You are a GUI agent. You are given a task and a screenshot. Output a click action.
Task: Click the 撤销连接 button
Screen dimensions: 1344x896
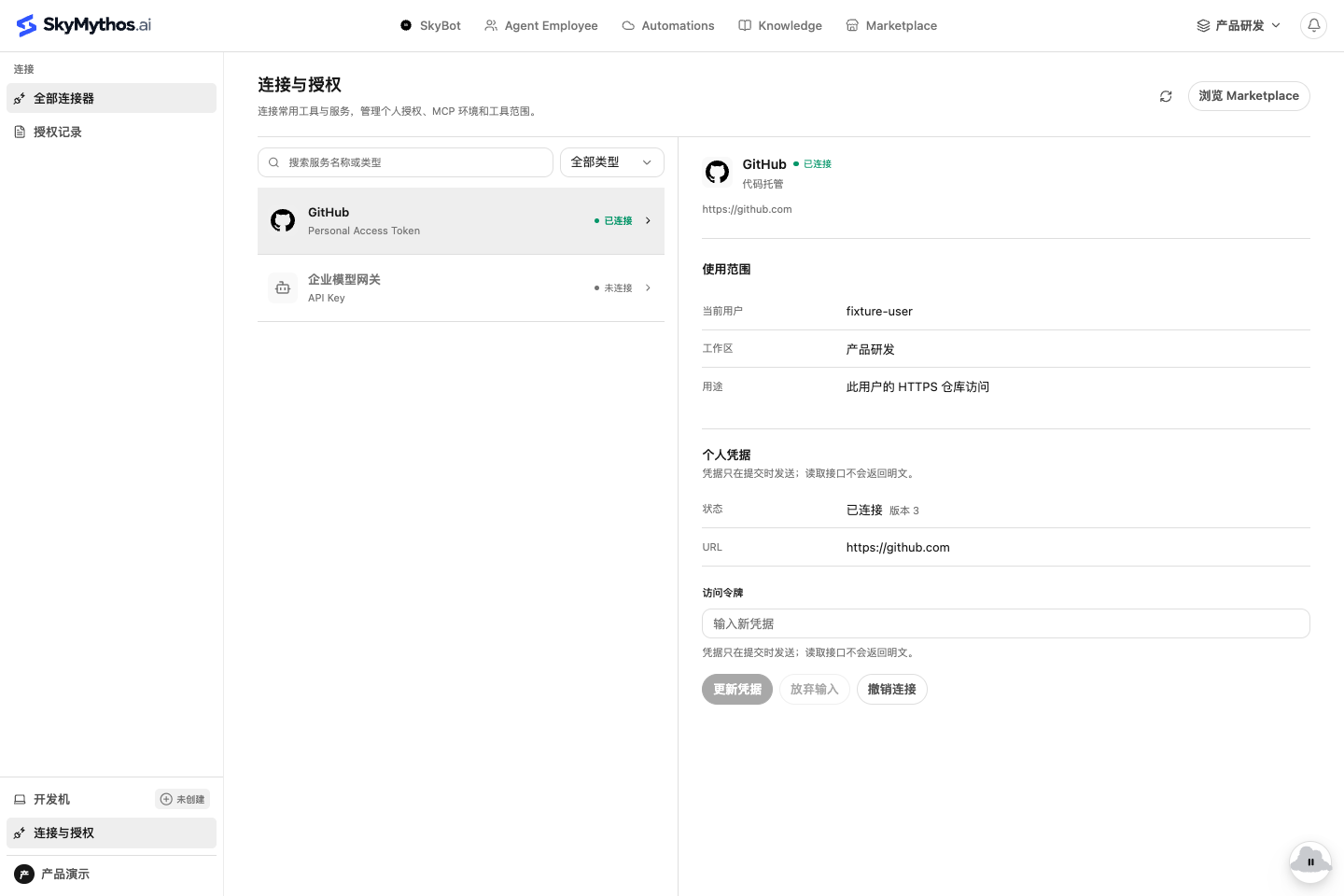891,690
